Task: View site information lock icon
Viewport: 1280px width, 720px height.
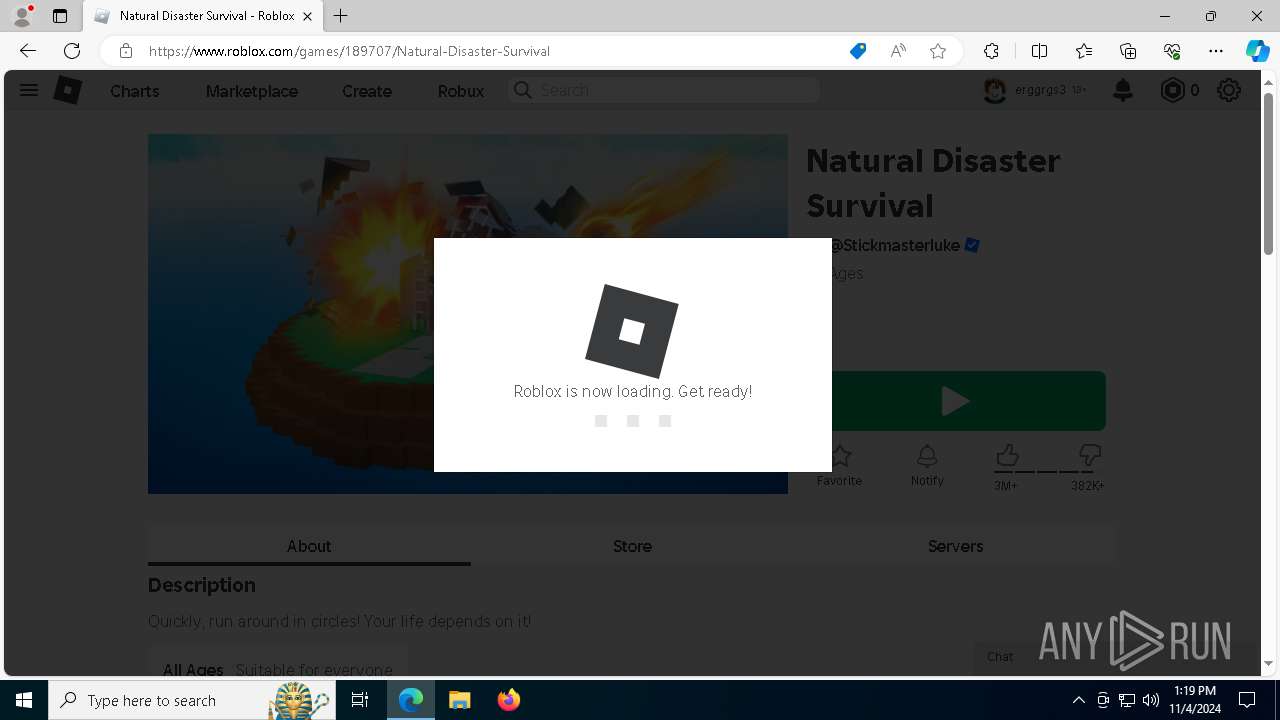Action: point(125,51)
